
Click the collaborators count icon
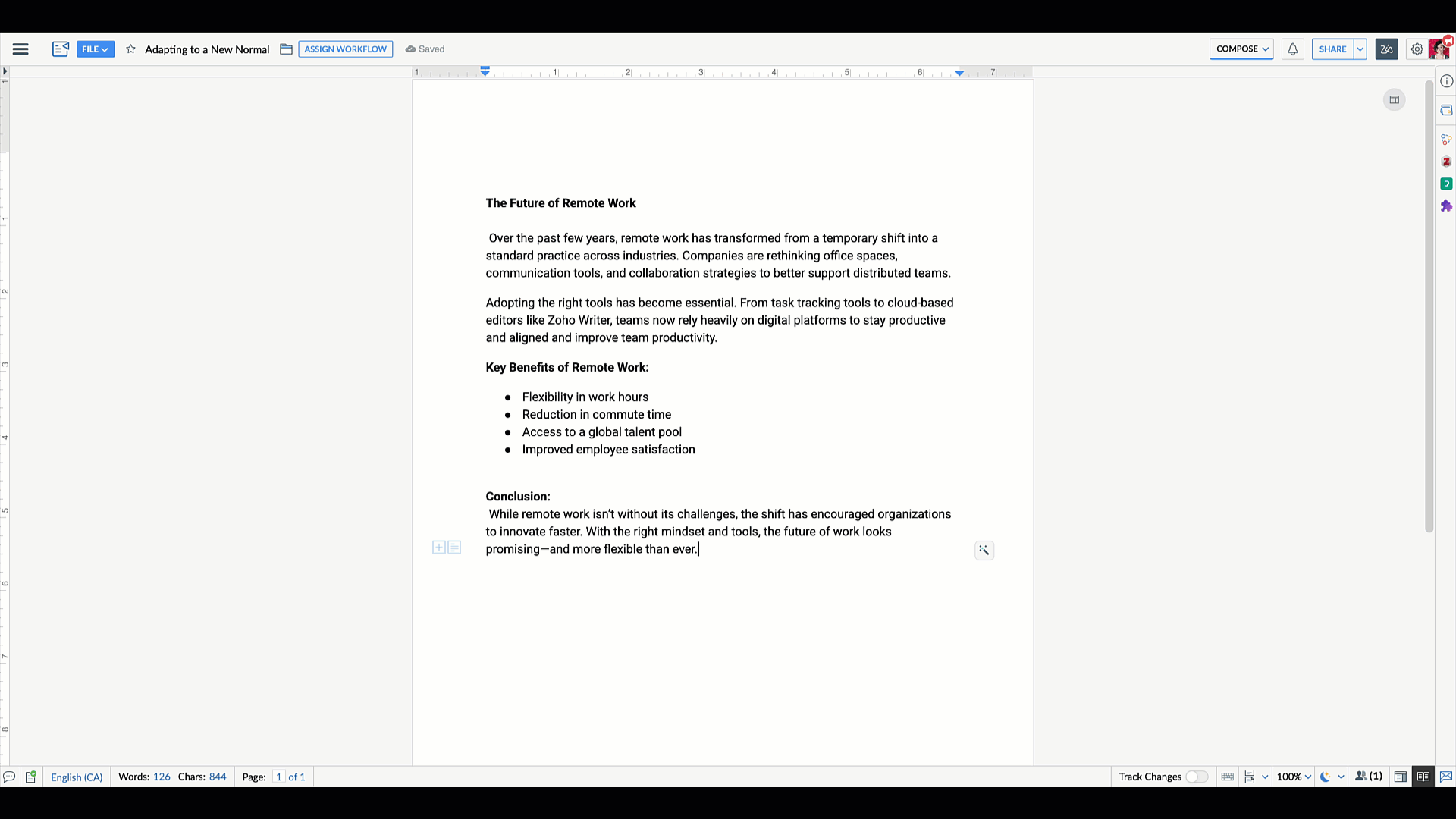[x=1369, y=777]
